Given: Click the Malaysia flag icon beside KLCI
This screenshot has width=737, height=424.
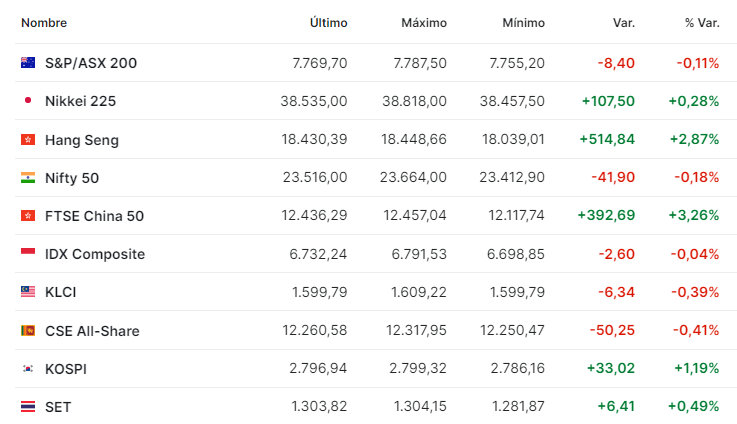Looking at the screenshot, I should (28, 293).
